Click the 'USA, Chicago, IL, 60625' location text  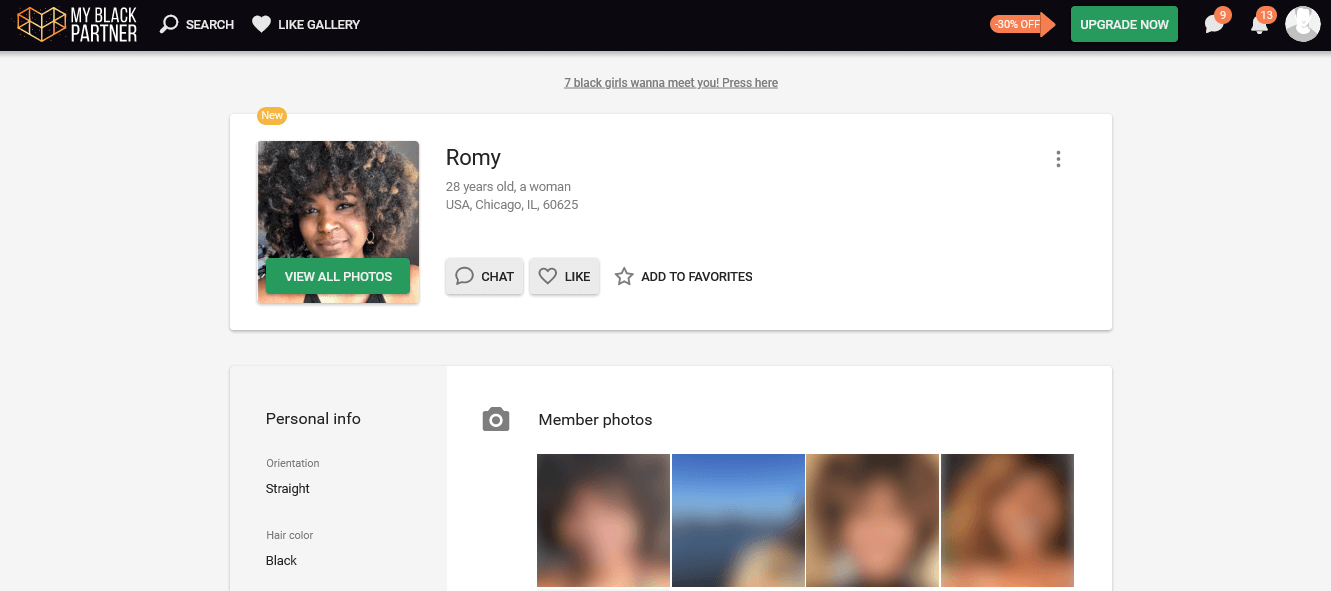coord(512,205)
